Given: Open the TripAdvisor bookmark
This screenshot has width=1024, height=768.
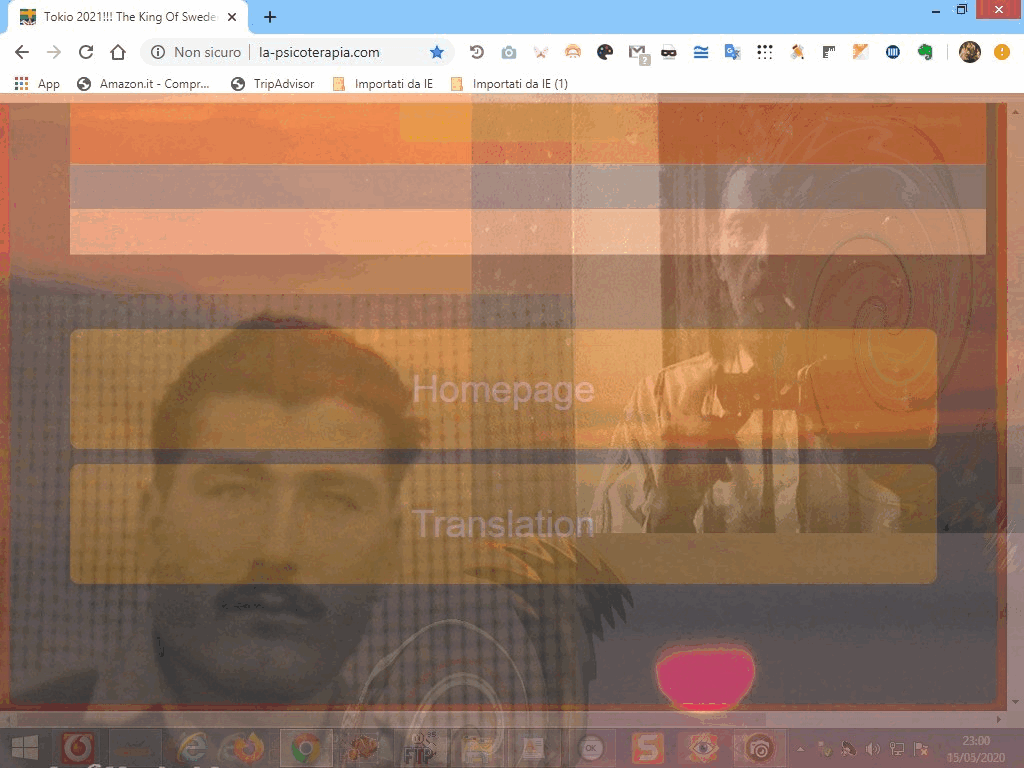Looking at the screenshot, I should (x=273, y=84).
